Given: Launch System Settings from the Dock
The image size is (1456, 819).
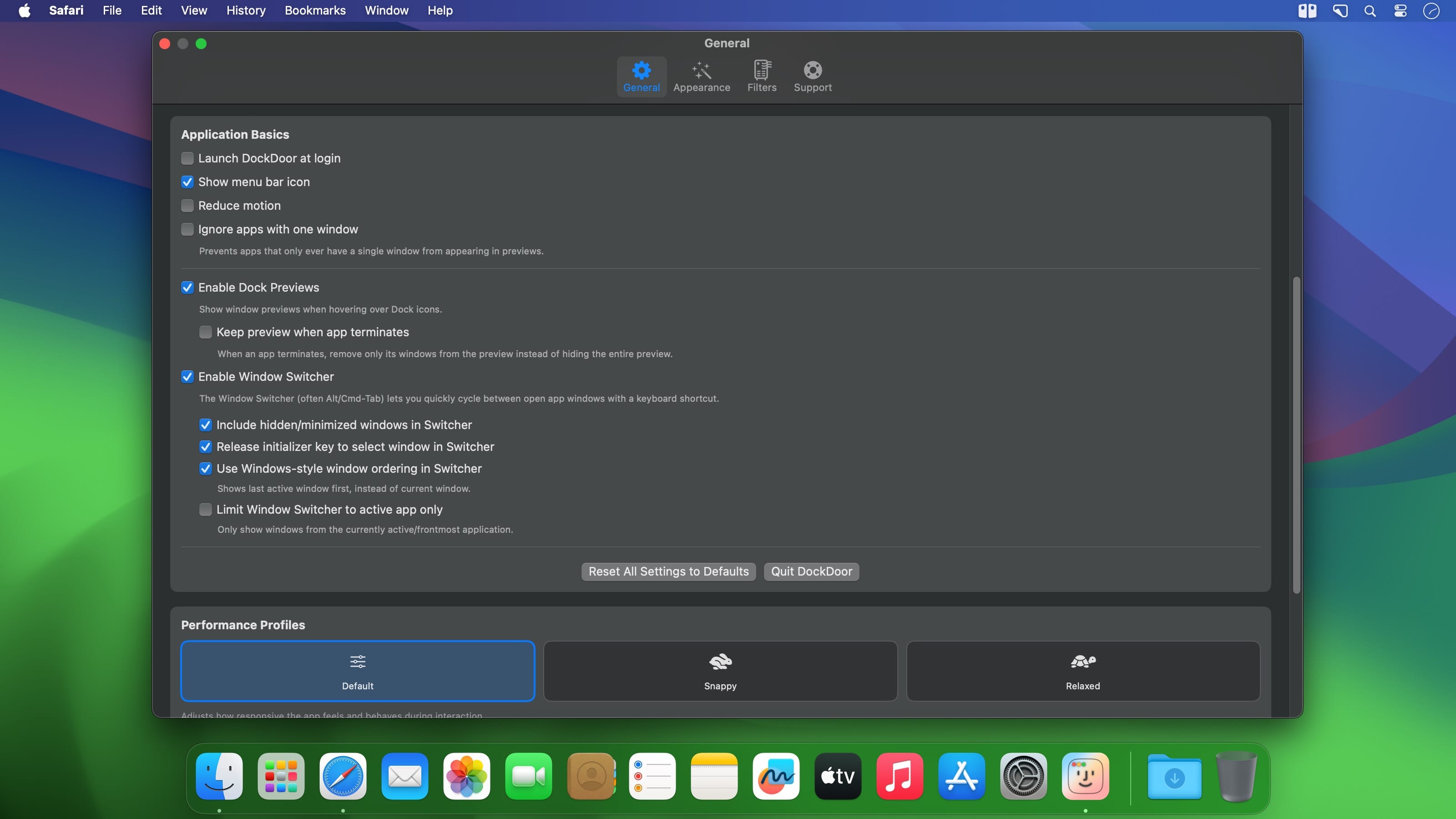Looking at the screenshot, I should (1023, 775).
